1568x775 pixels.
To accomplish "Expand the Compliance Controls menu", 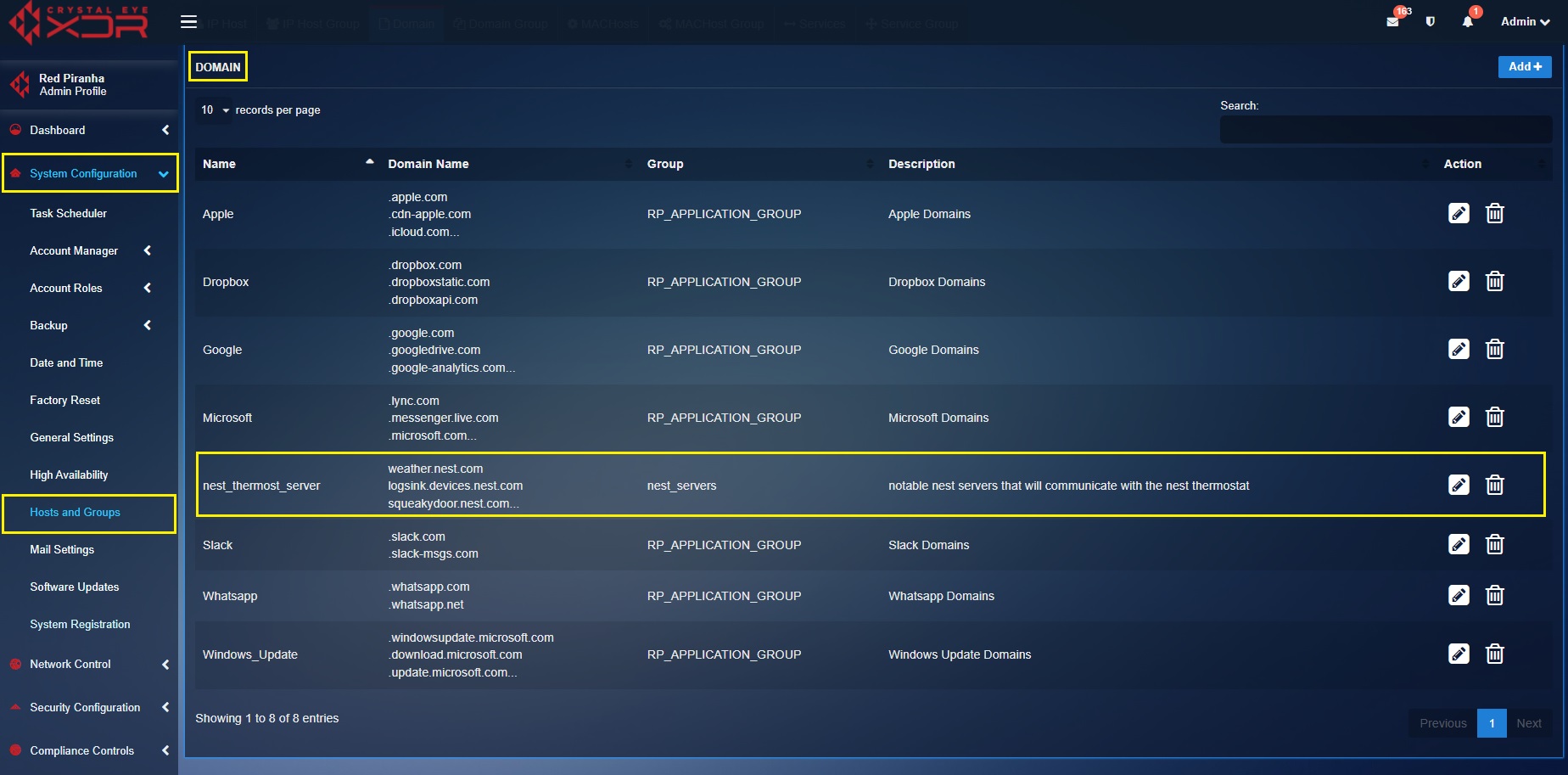I will (x=89, y=750).
